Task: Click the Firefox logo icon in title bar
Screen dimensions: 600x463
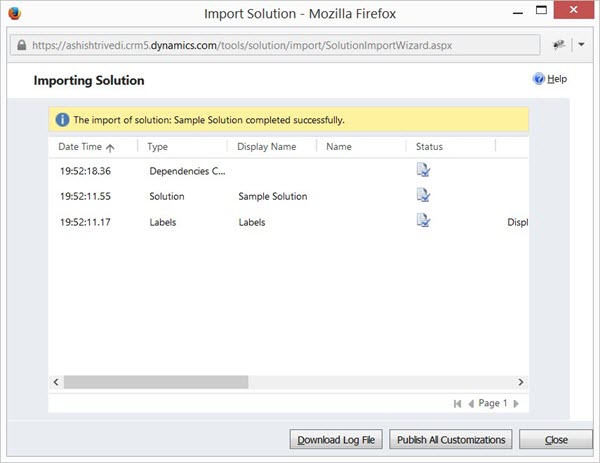Action: point(14,15)
